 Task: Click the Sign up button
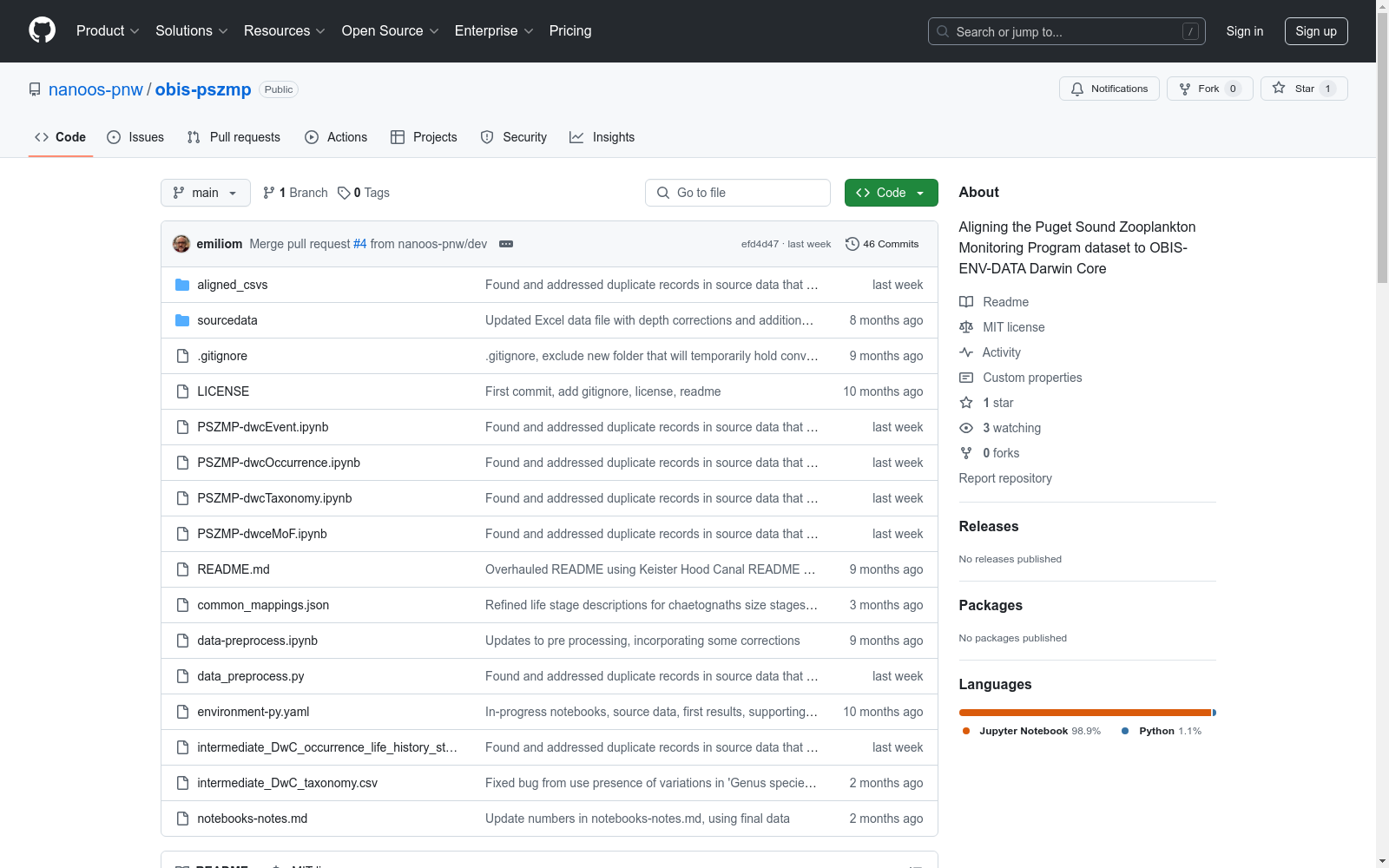[x=1316, y=31]
